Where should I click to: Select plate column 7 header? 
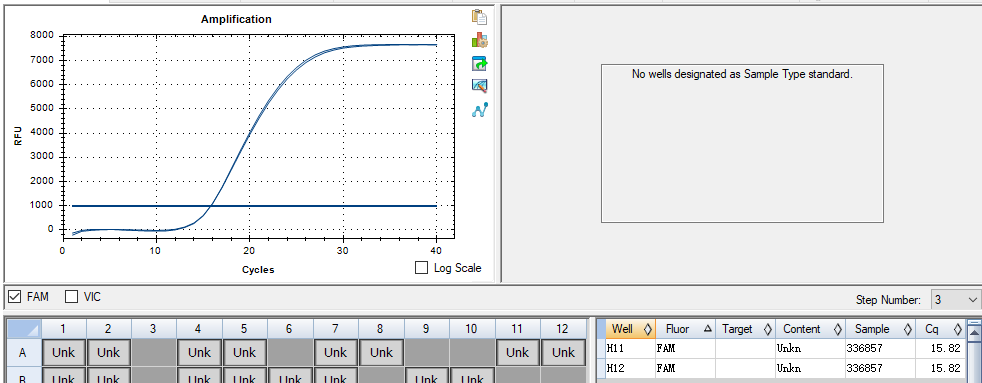coord(336,329)
